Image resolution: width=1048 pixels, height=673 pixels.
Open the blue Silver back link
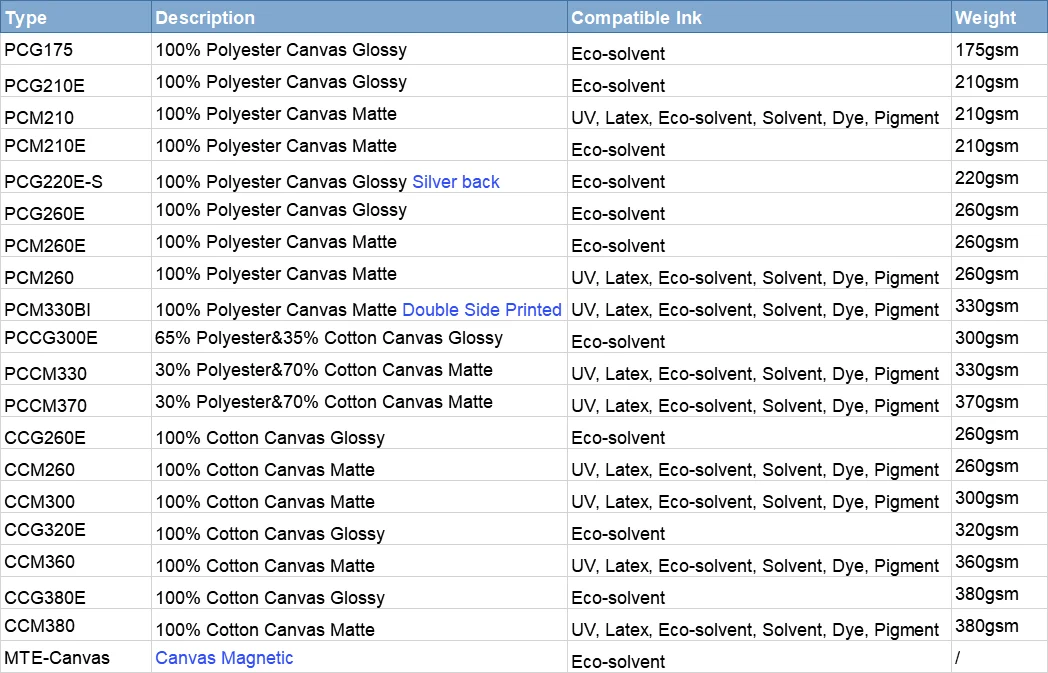coord(456,182)
